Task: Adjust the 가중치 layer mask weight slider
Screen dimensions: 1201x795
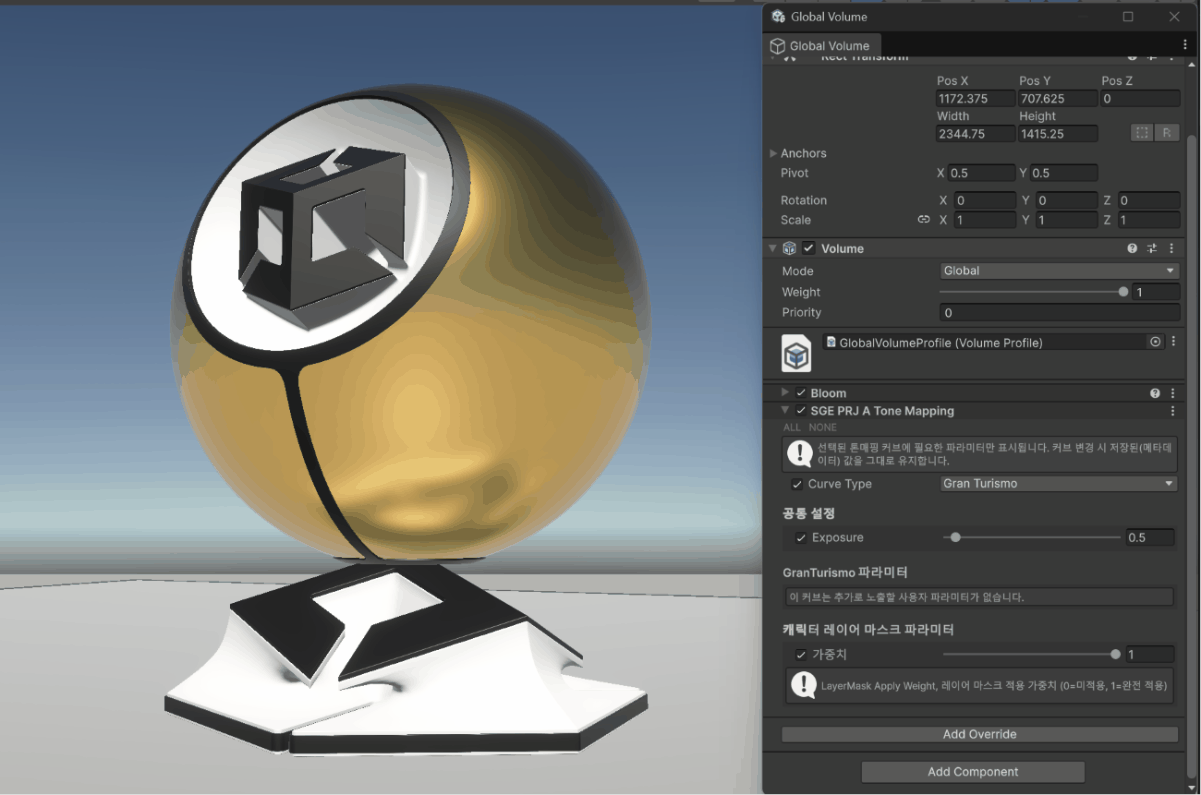Action: tap(1032, 655)
